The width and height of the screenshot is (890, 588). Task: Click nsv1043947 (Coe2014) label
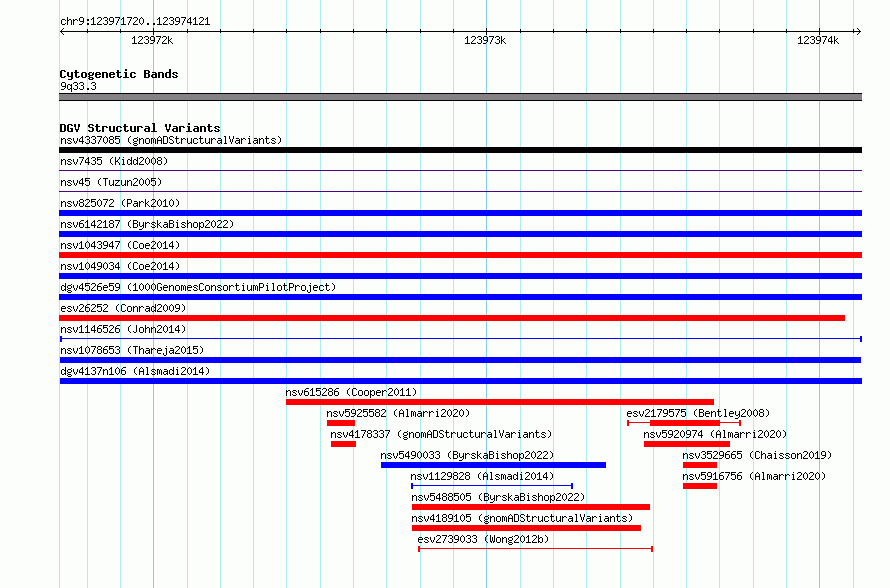(120, 245)
